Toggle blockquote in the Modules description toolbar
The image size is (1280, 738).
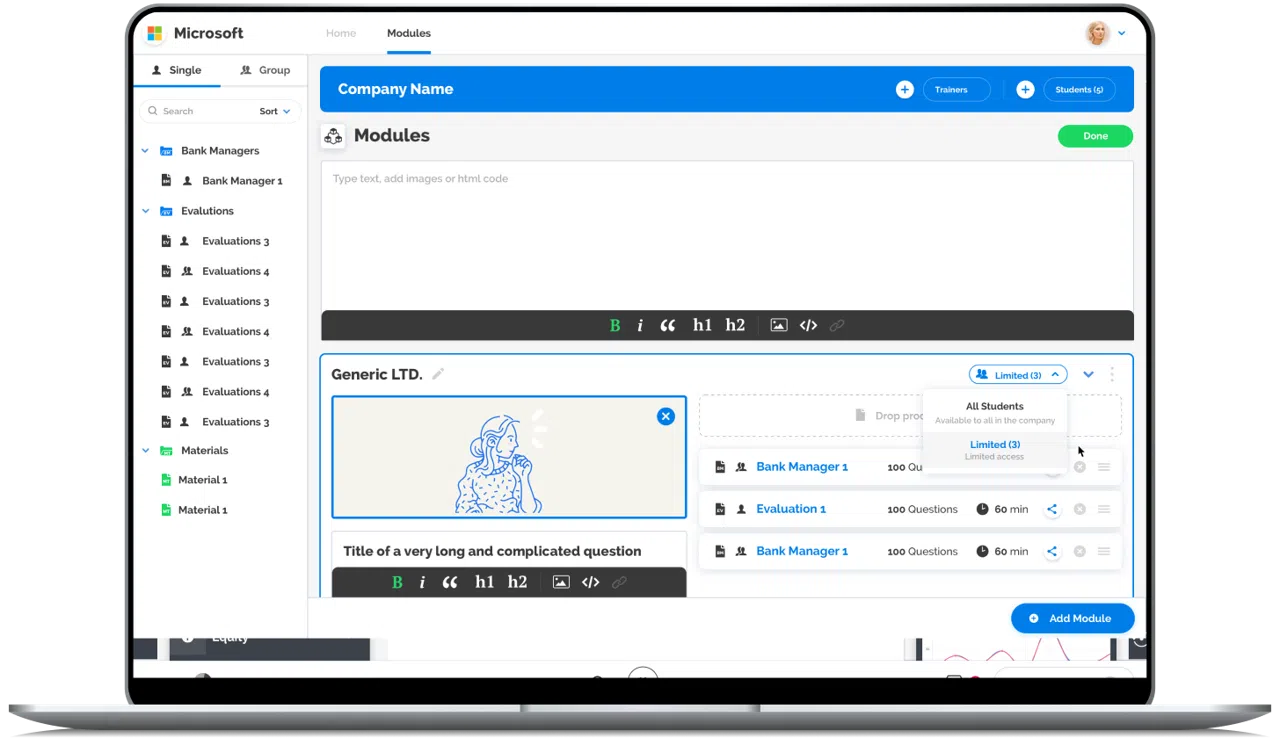tap(668, 325)
